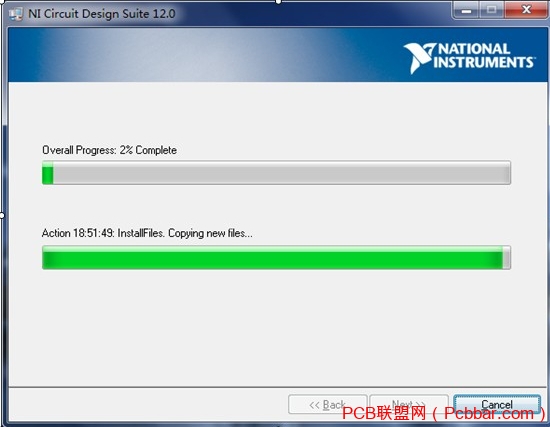Click the Overall Progress bar
This screenshot has width=550, height=427.
tap(276, 173)
